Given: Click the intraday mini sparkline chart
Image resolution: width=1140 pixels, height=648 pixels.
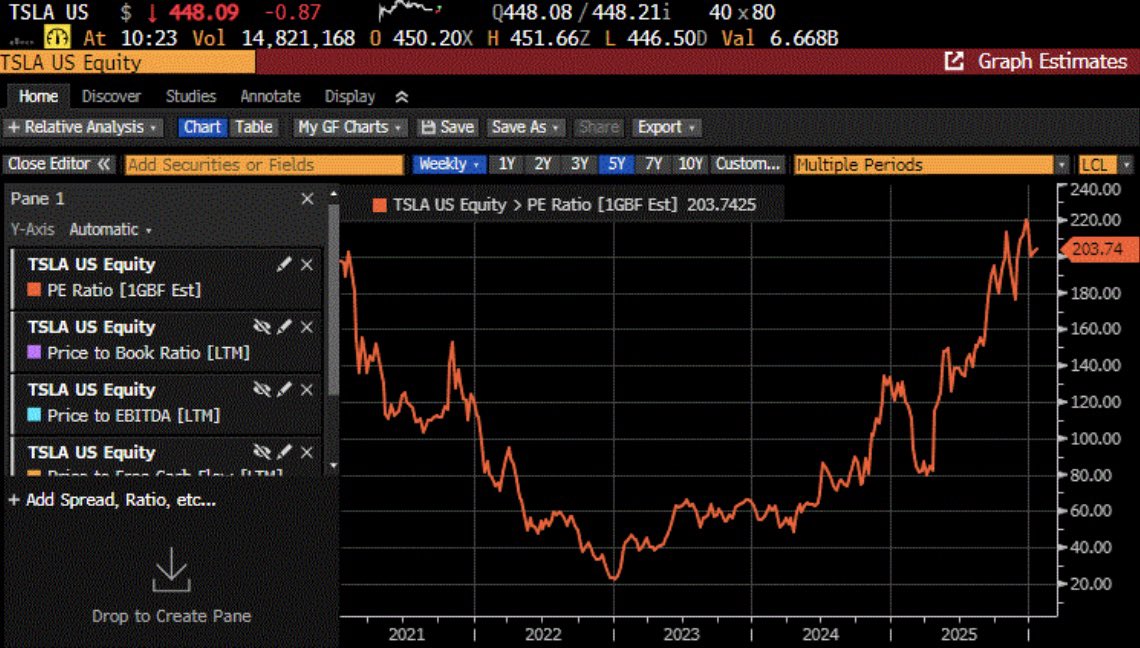Looking at the screenshot, I should (411, 11).
